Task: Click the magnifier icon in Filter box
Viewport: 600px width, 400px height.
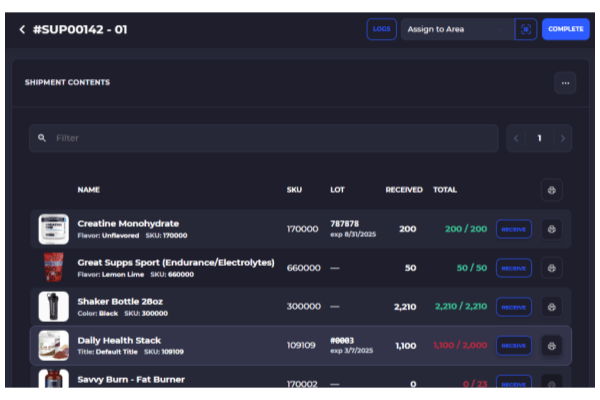Action: (x=42, y=138)
